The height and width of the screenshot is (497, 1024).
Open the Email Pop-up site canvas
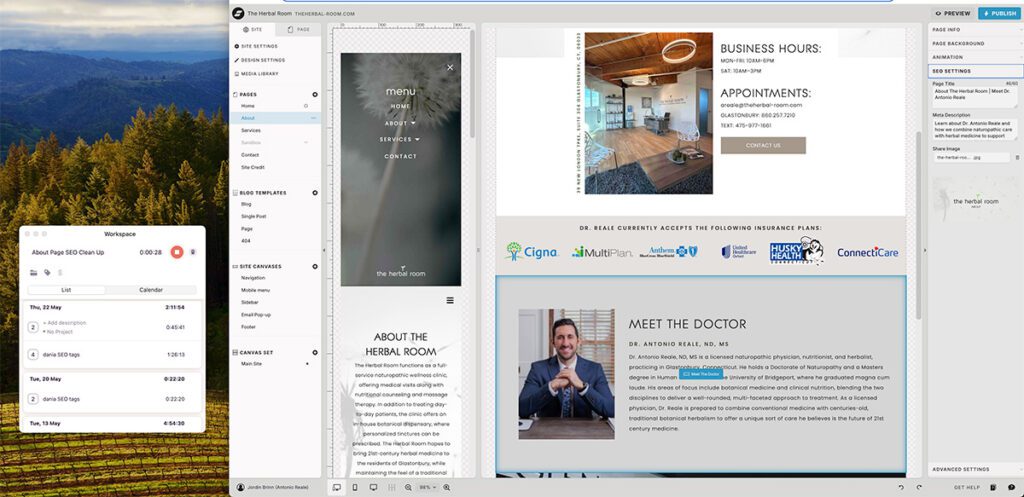tap(256, 315)
